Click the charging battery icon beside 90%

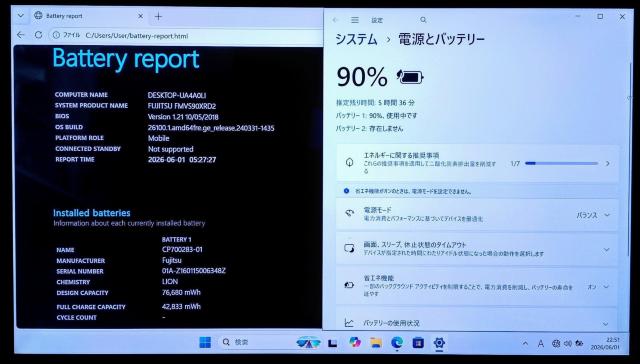410,77
